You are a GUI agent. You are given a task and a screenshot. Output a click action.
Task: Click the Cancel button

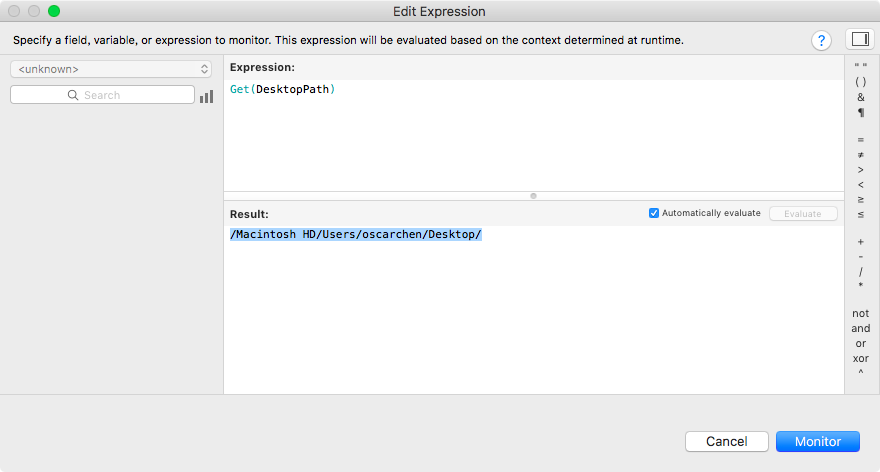tap(727, 442)
